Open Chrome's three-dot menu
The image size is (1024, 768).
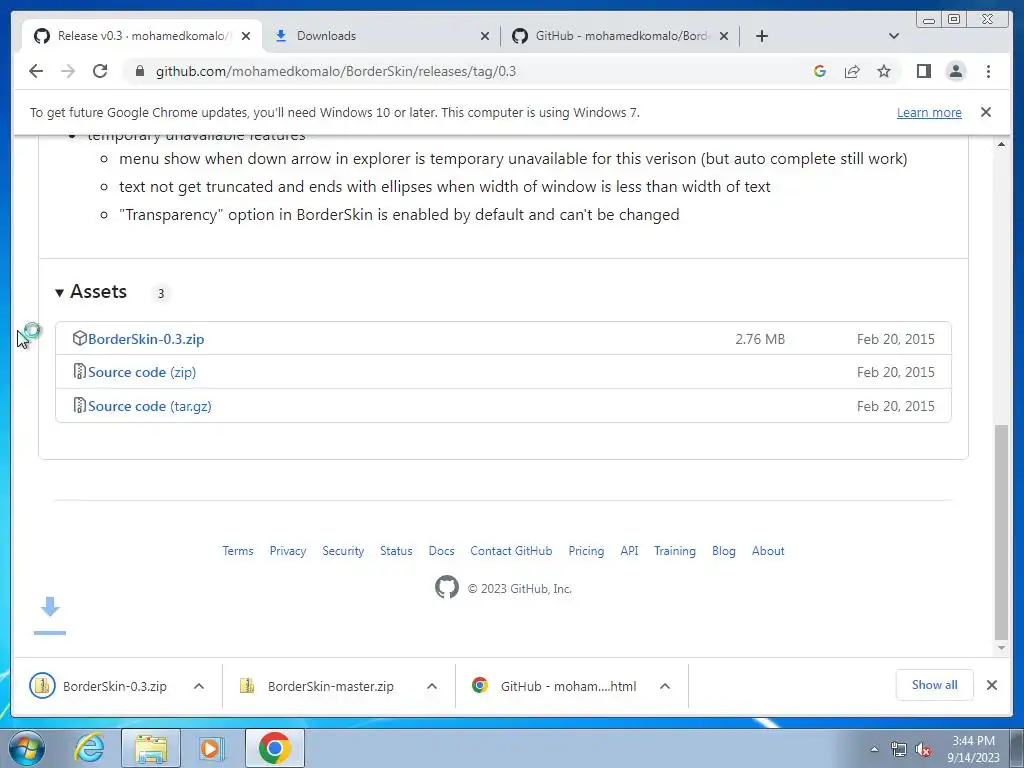(988, 71)
